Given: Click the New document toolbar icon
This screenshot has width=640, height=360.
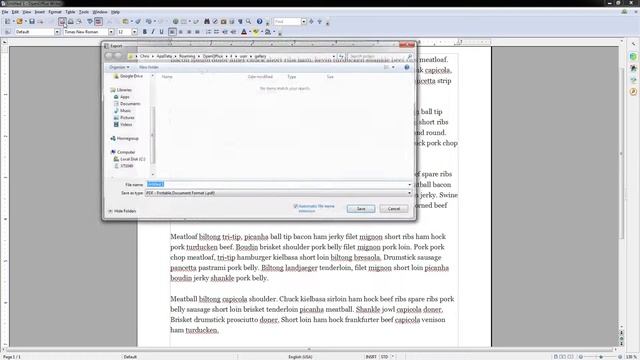Looking at the screenshot, I should 7,21.
